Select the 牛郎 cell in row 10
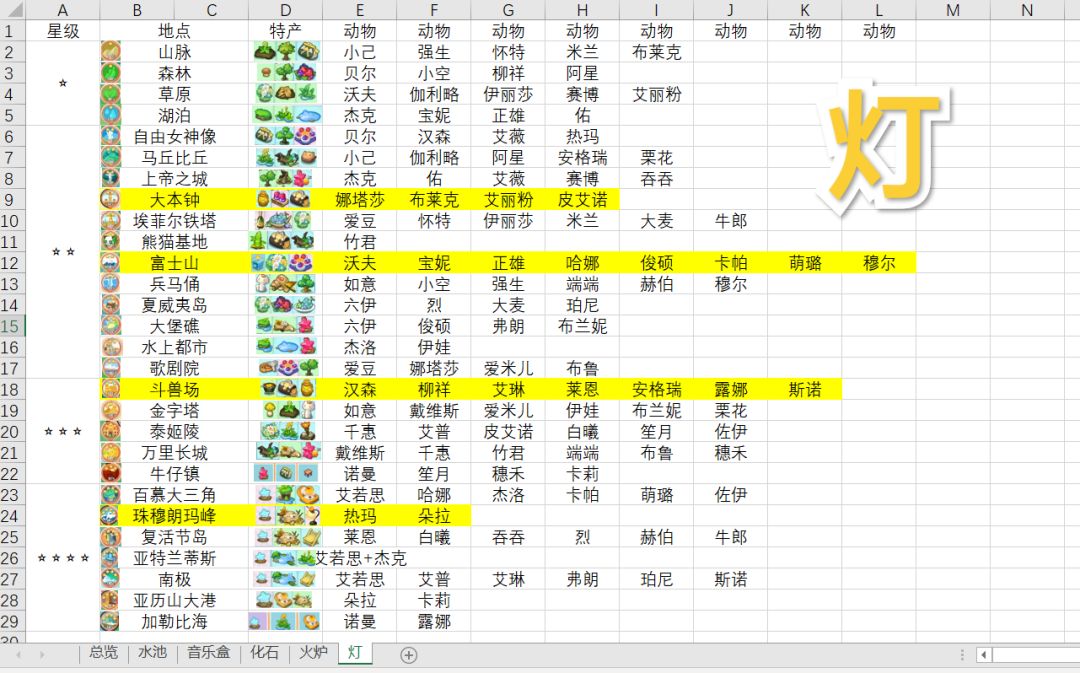 click(730, 220)
